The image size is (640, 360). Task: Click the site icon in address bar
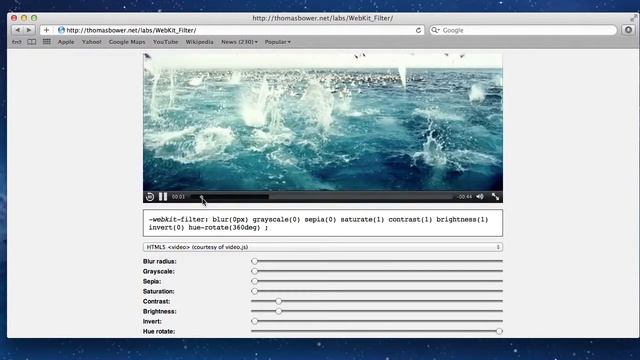coord(61,30)
